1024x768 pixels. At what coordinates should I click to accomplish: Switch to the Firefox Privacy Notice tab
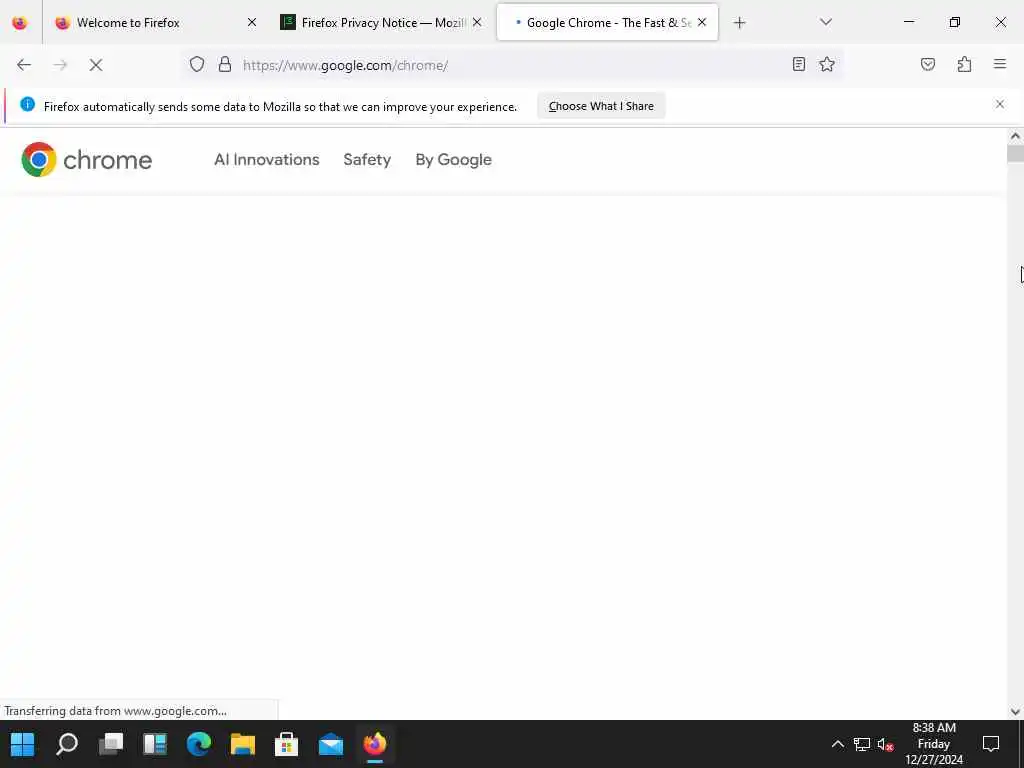381,22
